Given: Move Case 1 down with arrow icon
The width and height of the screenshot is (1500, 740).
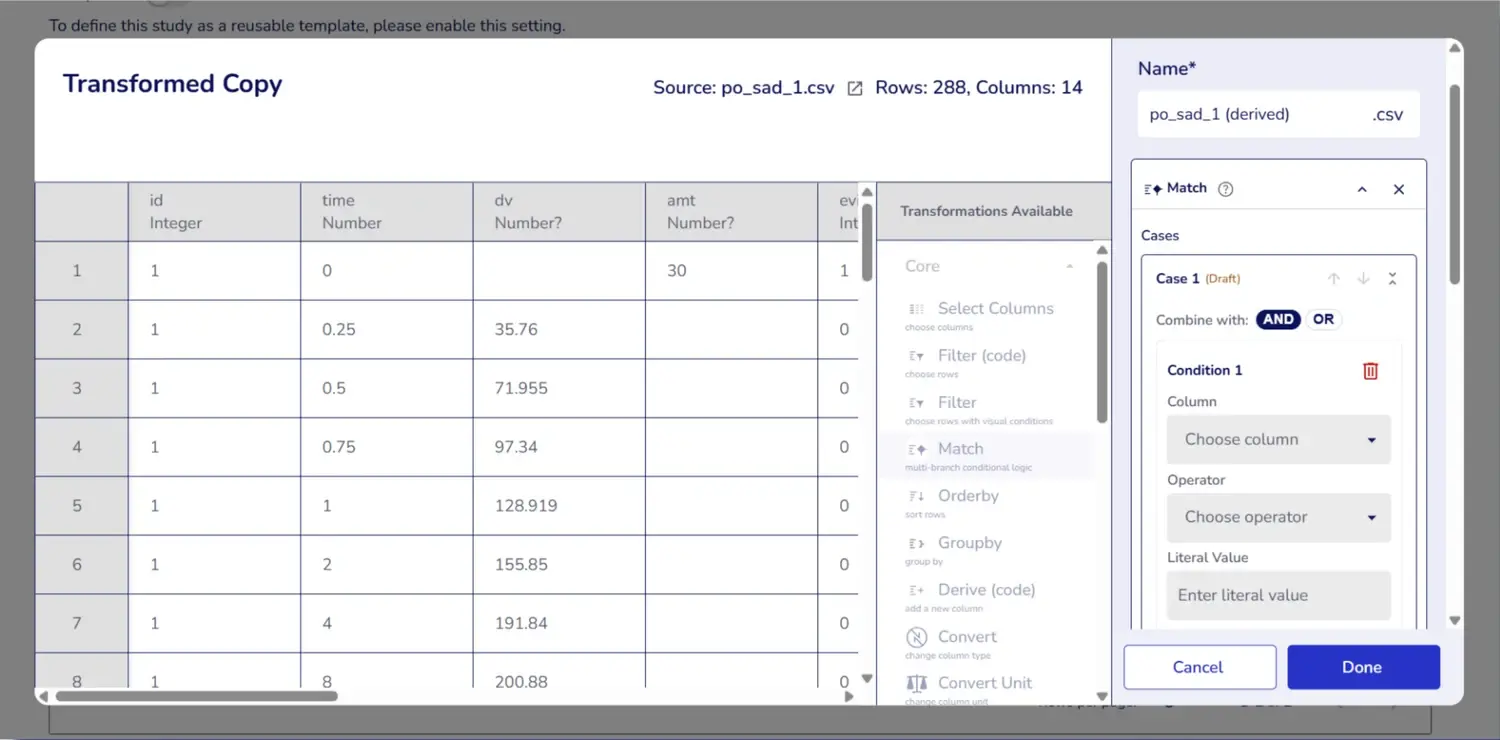Looking at the screenshot, I should 1363,279.
